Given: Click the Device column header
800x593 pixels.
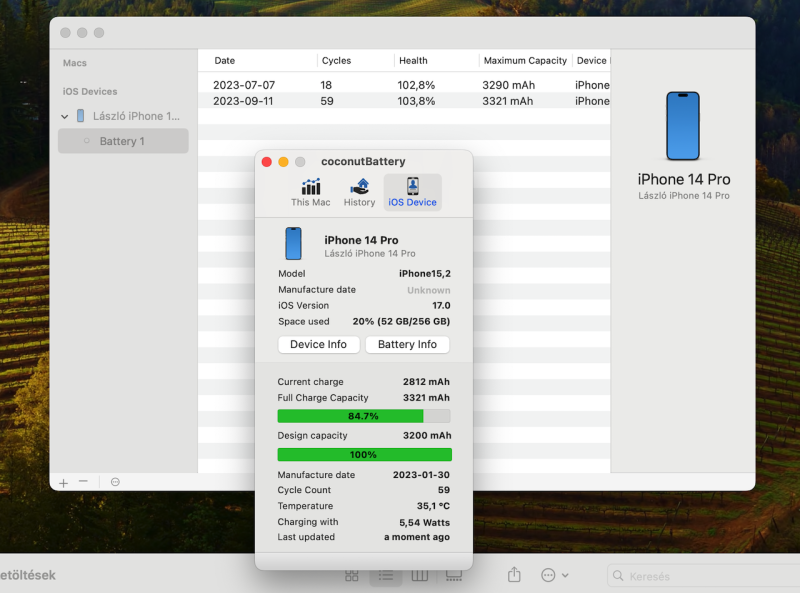Looking at the screenshot, I should [591, 60].
